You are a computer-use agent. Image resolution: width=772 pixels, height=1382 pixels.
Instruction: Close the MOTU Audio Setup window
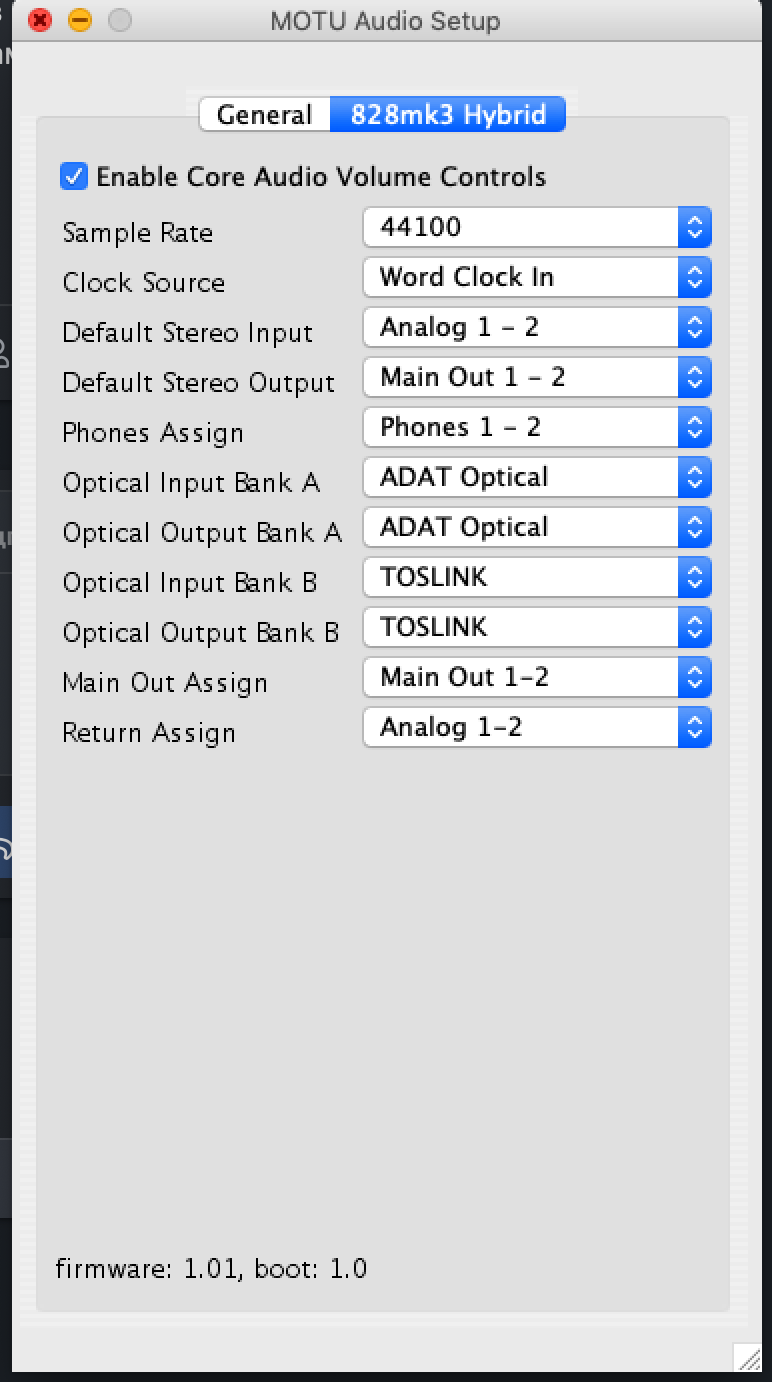[40, 20]
